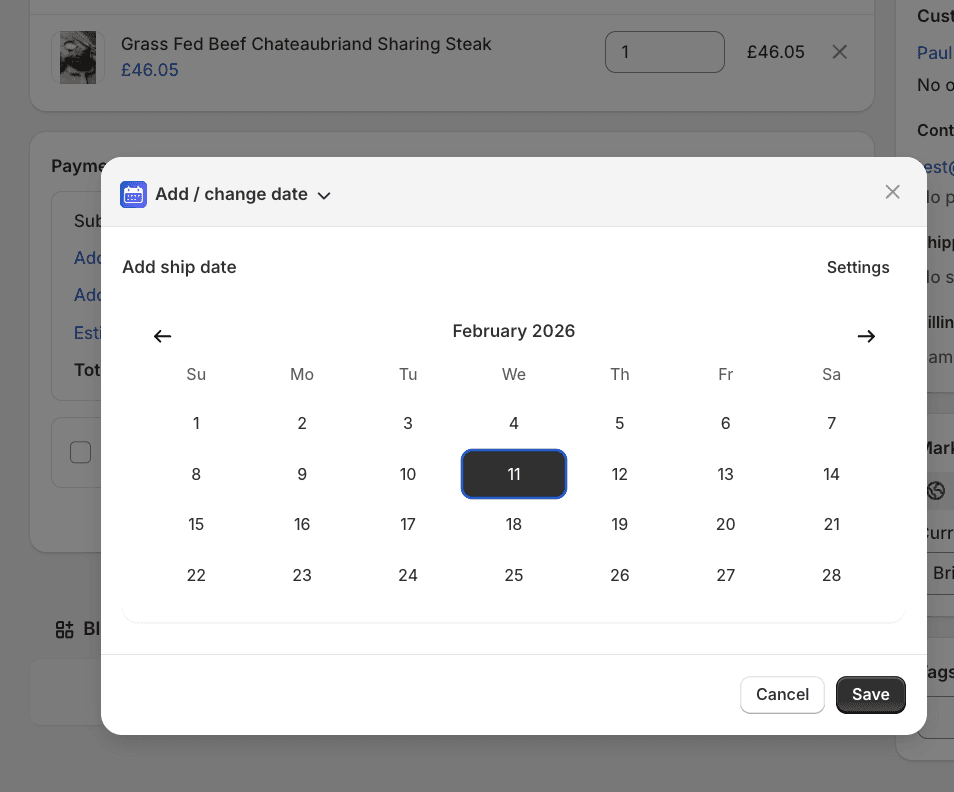Toggle the checkbox in the payment section

[80, 451]
